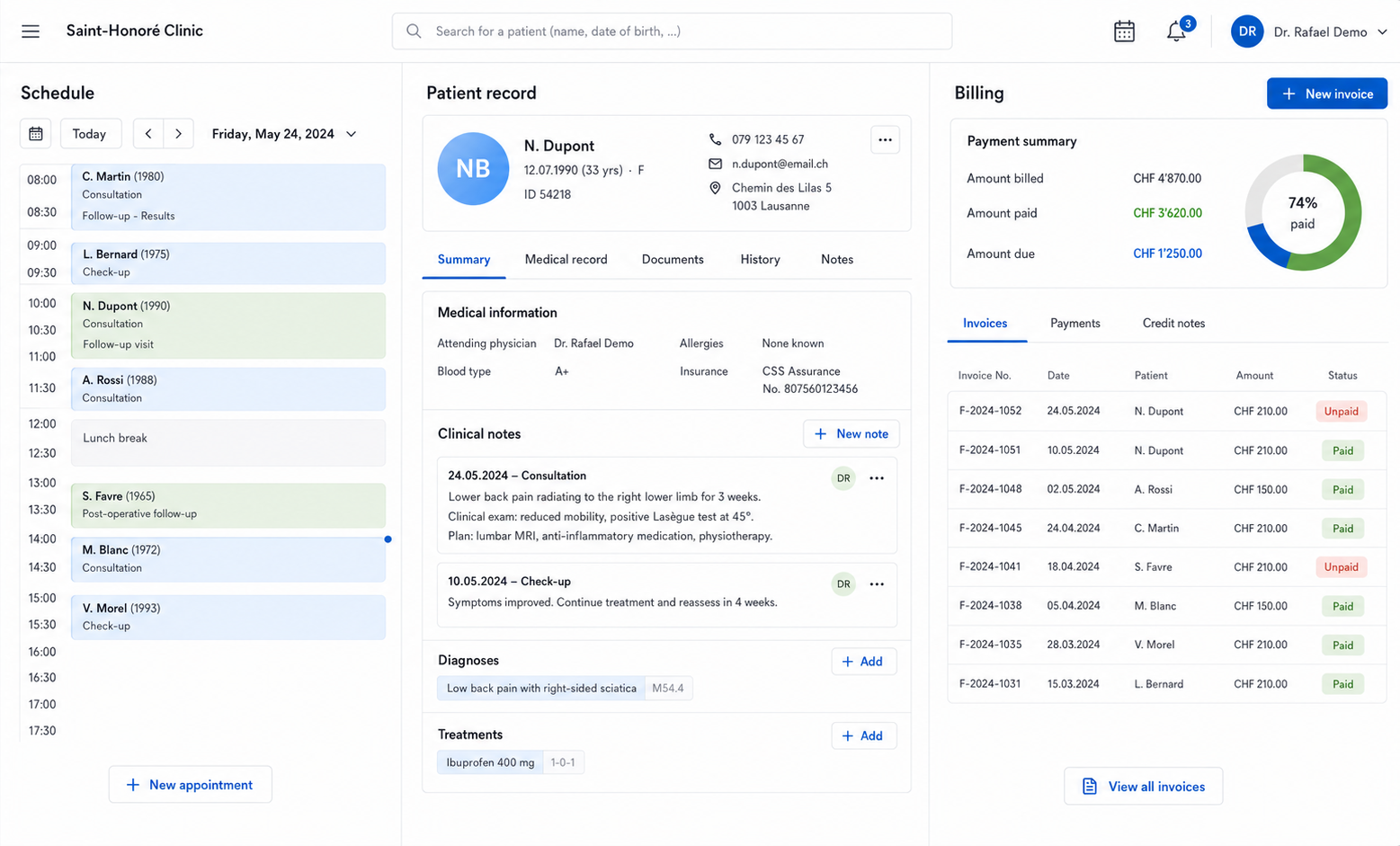Screen dimensions: 1400x846
Task: Open schedule date picker calendar icon
Action: pyautogui.click(x=36, y=134)
